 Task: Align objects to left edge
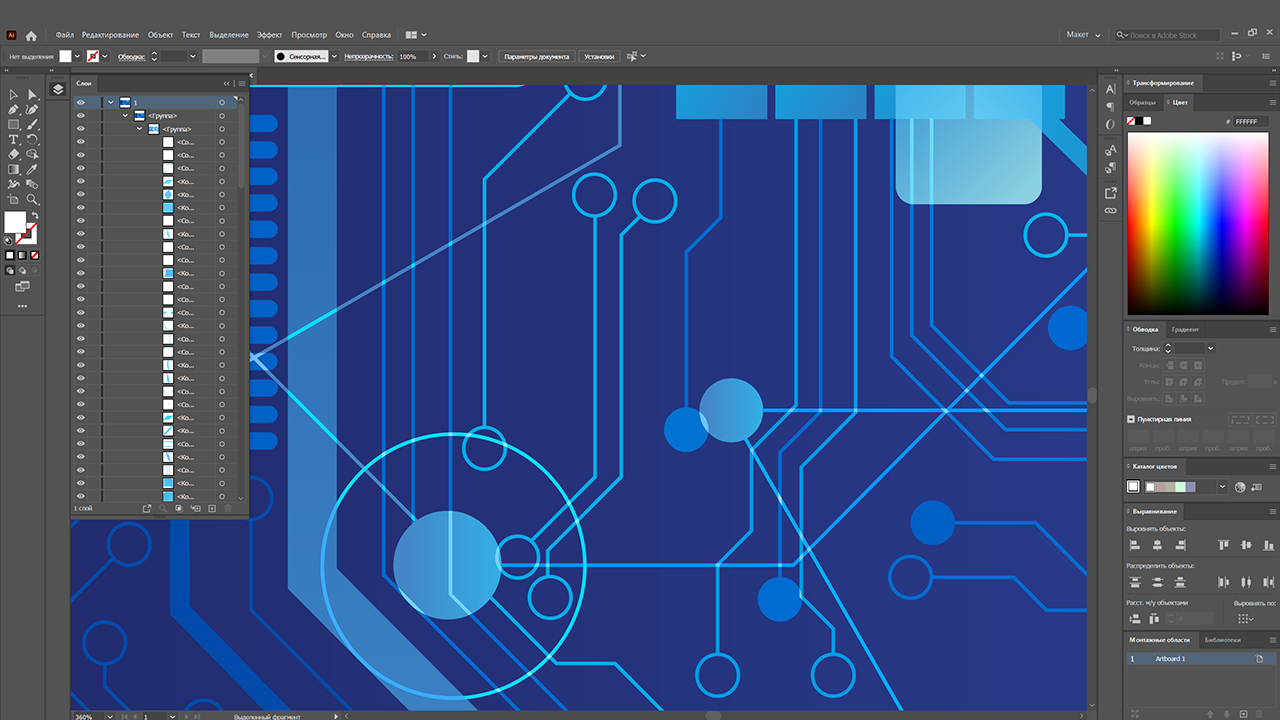[1134, 545]
